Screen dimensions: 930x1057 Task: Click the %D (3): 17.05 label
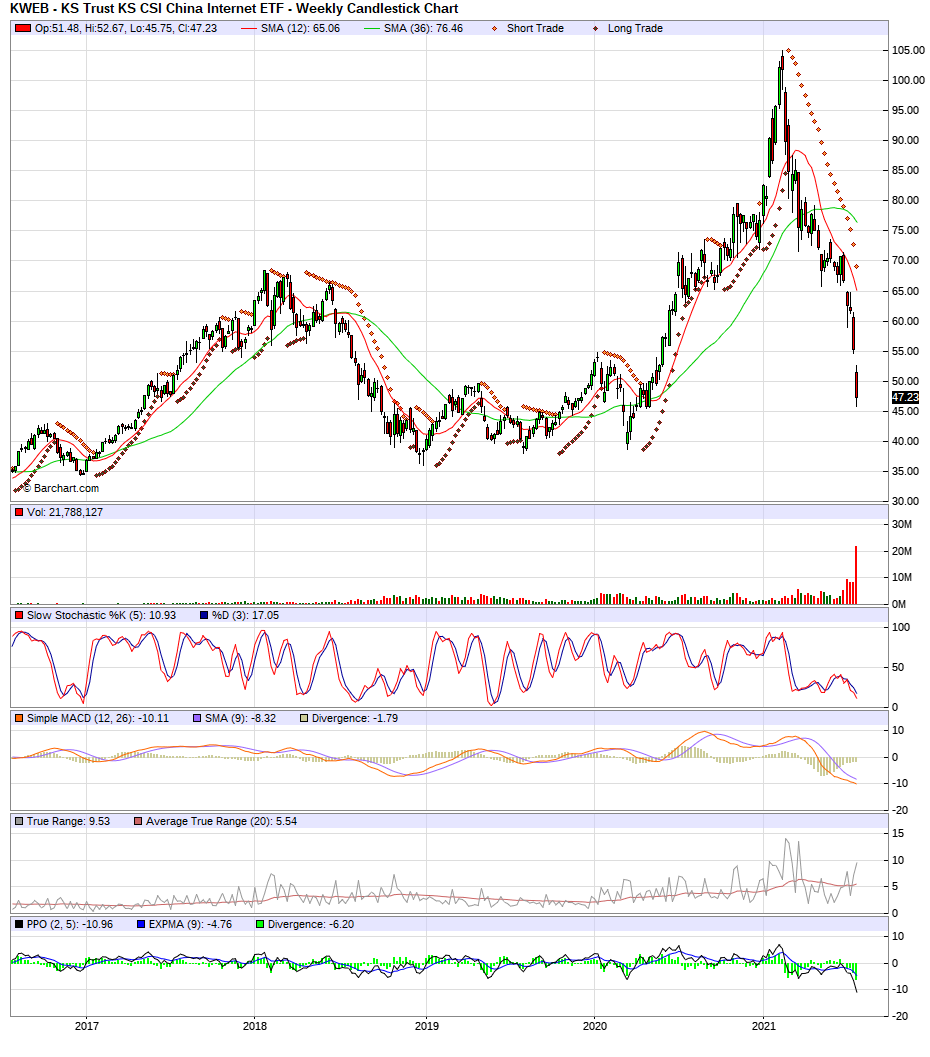point(245,615)
